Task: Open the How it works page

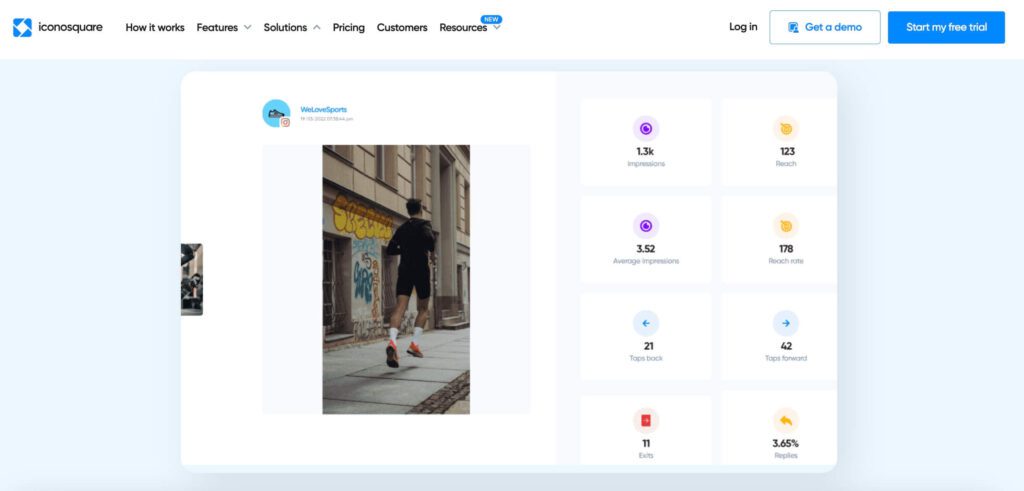Action: click(155, 27)
